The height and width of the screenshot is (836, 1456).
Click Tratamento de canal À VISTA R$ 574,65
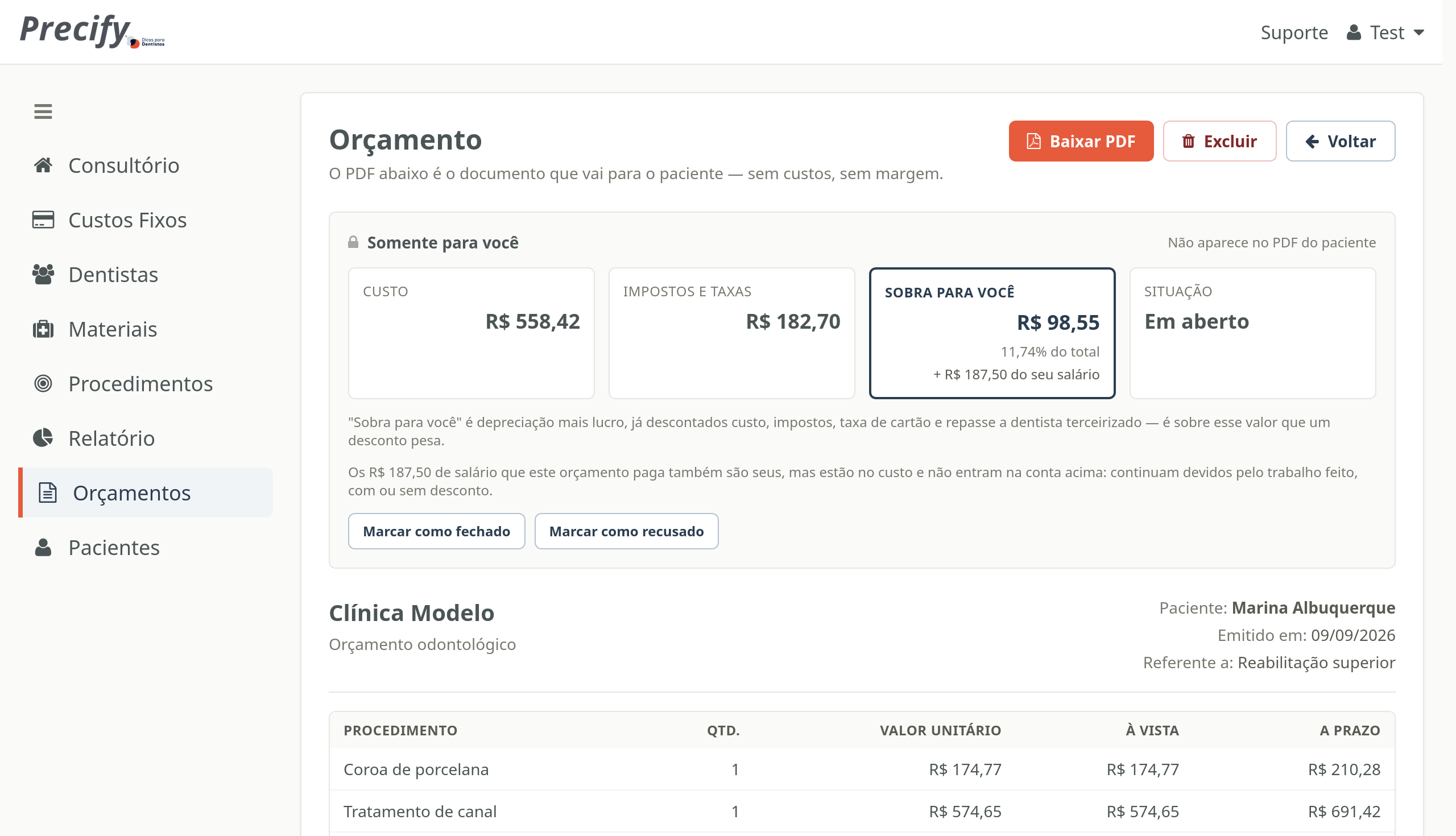pyautogui.click(x=1143, y=812)
